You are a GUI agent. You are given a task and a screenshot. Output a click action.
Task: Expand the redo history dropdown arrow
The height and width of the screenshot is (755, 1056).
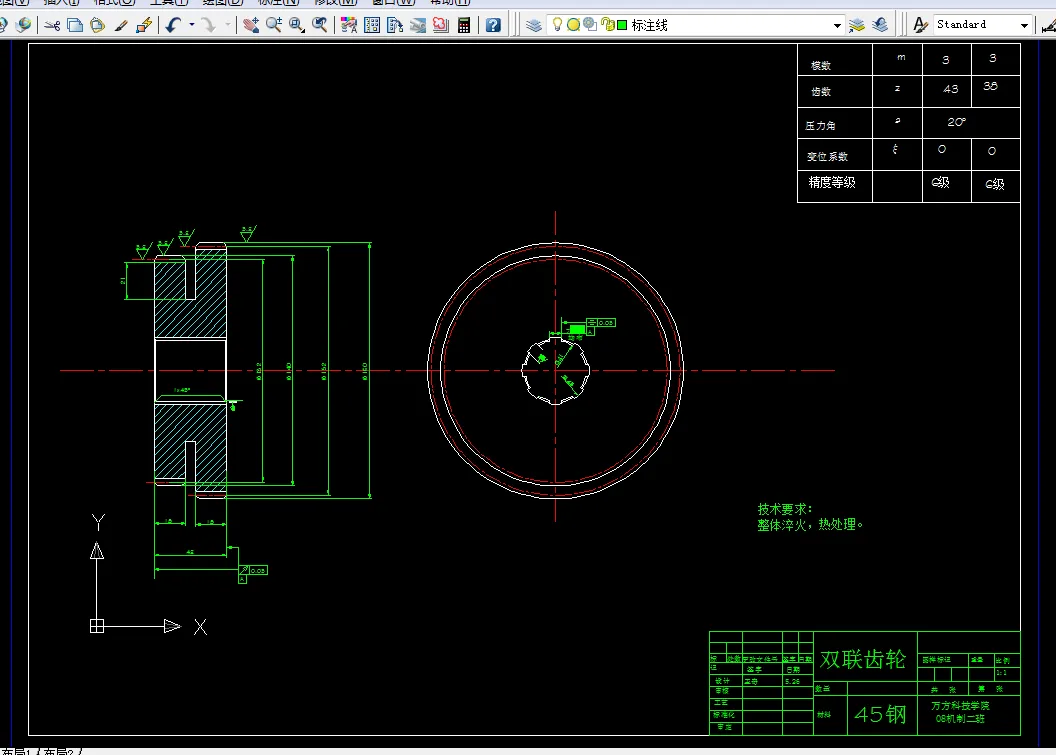click(x=228, y=26)
